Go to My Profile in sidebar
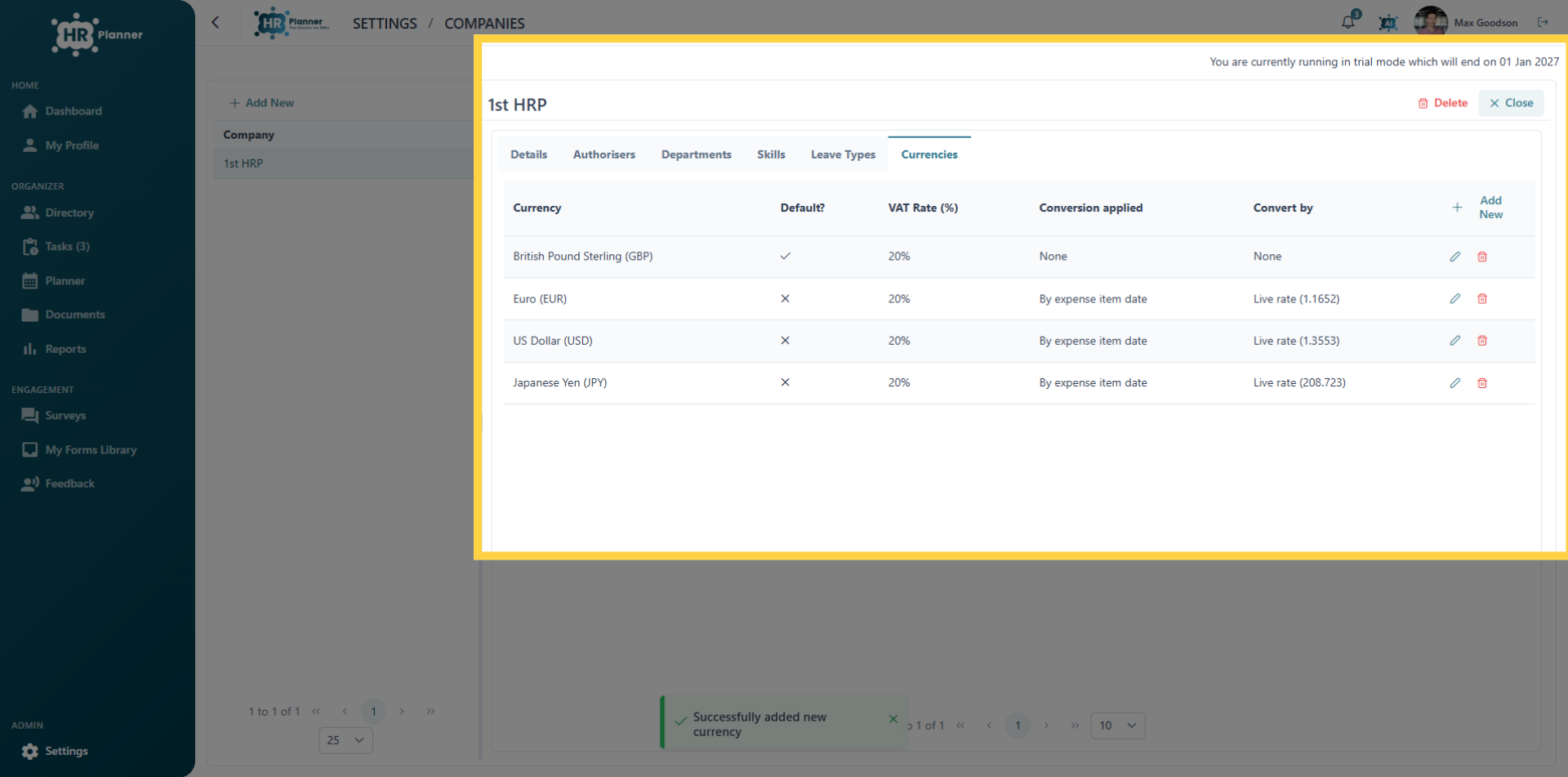The width and height of the screenshot is (1568, 777). [72, 145]
